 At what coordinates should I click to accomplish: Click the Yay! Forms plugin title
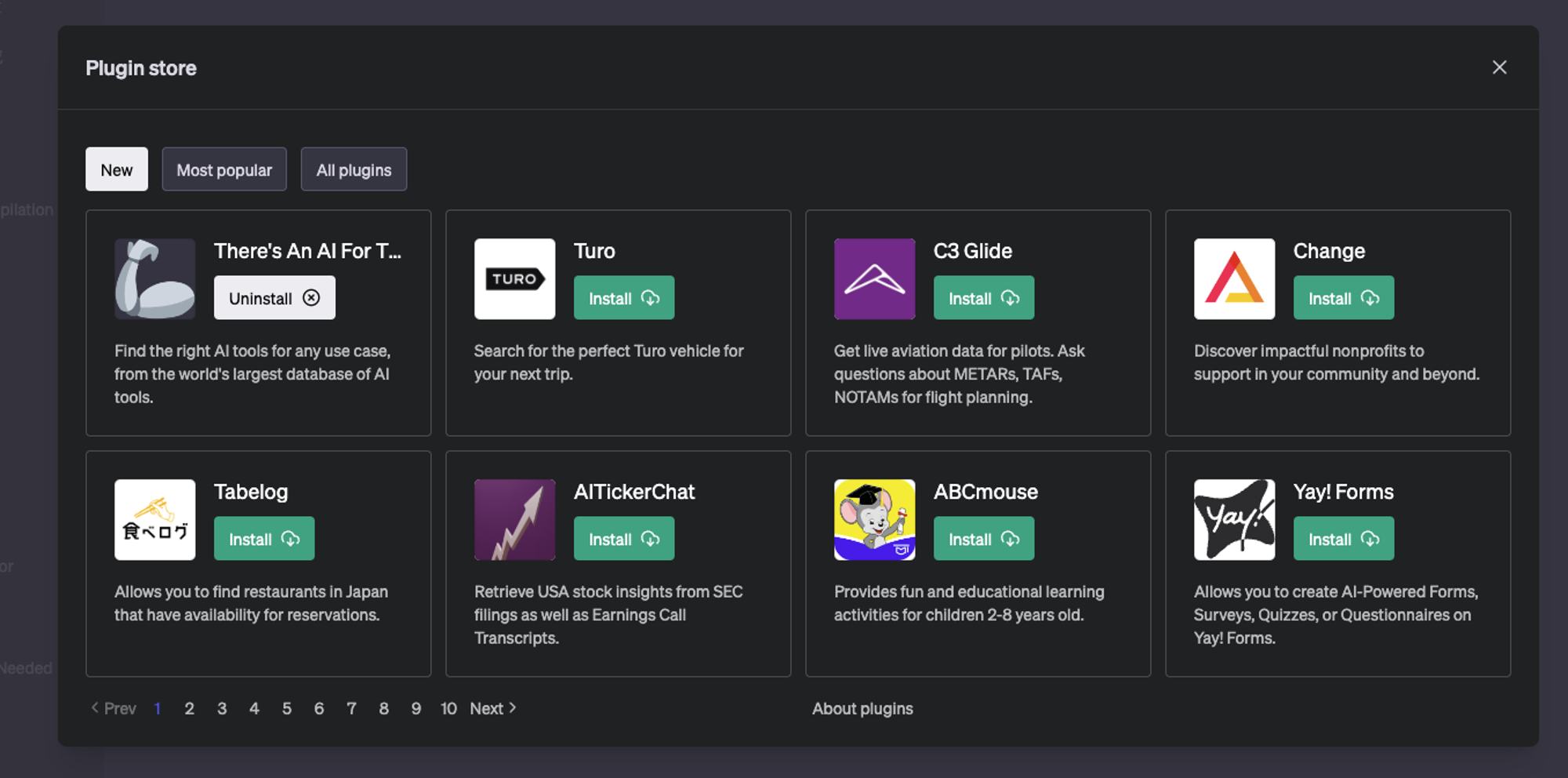pos(1344,492)
